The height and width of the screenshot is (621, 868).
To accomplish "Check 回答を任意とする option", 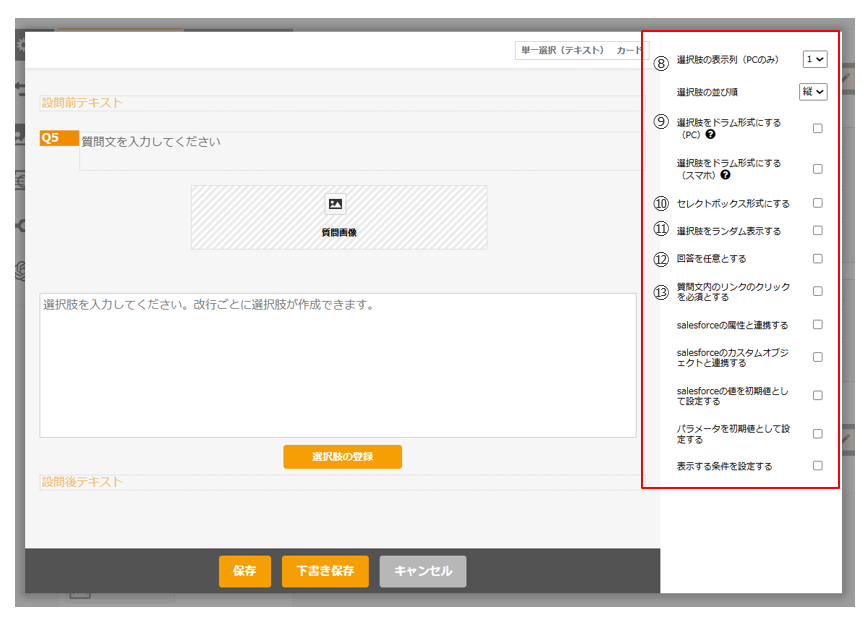I will click(x=818, y=258).
